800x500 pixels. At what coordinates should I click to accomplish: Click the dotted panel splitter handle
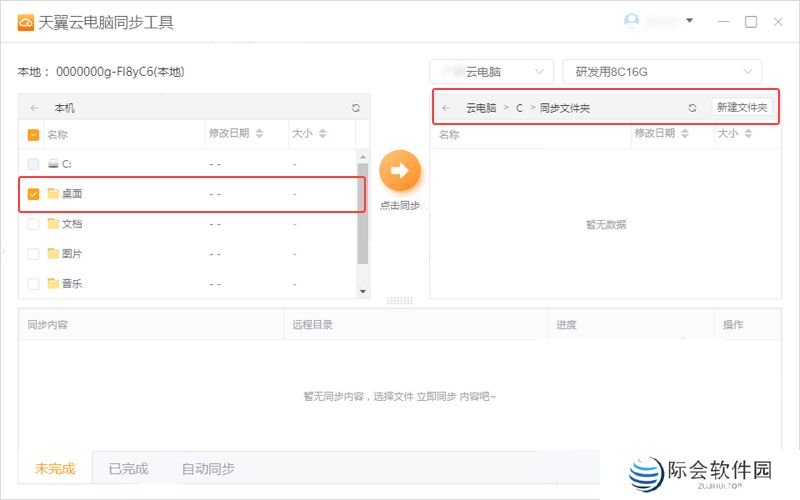(x=400, y=301)
